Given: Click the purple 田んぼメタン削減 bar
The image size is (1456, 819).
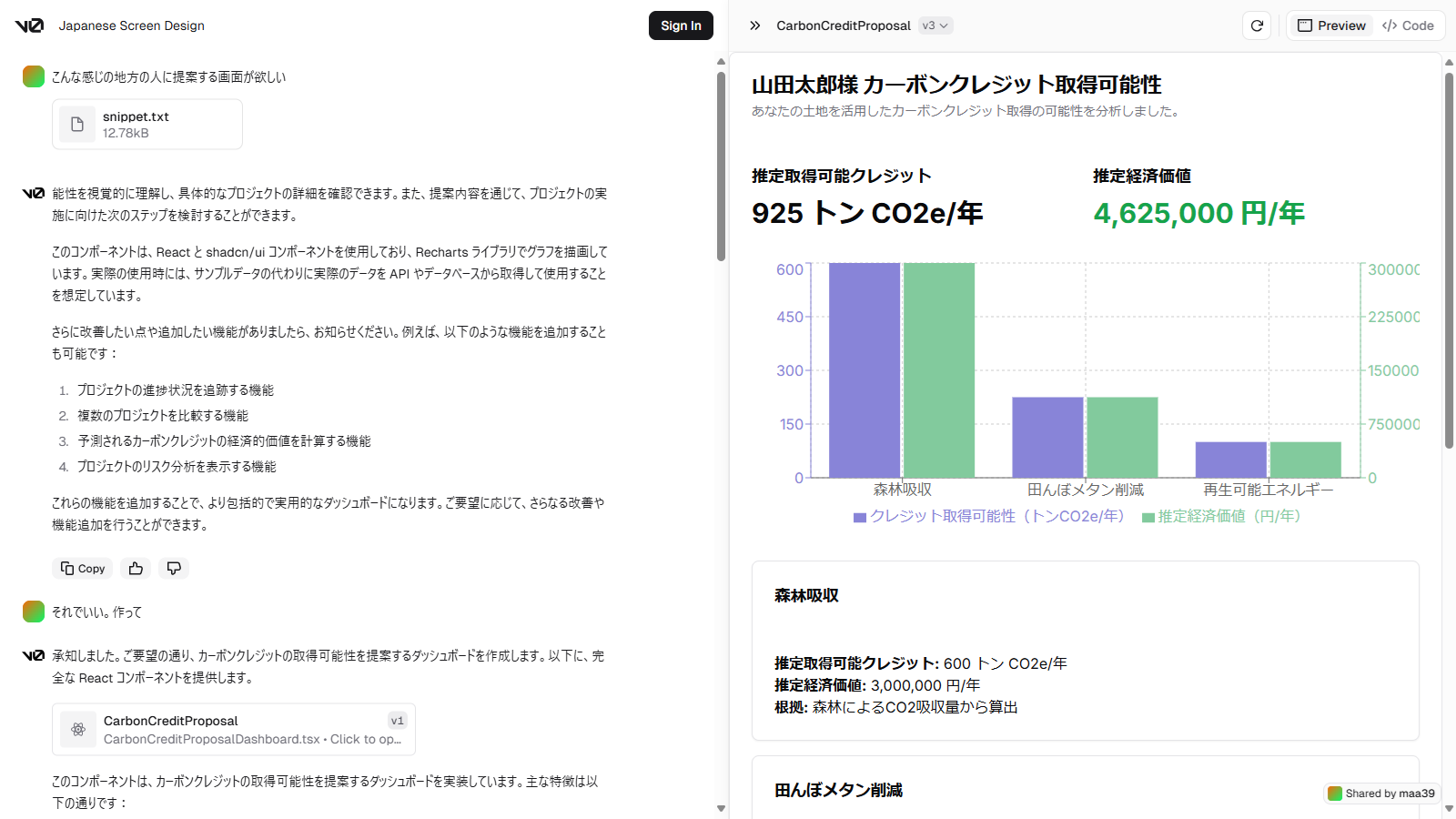Looking at the screenshot, I should [1047, 438].
